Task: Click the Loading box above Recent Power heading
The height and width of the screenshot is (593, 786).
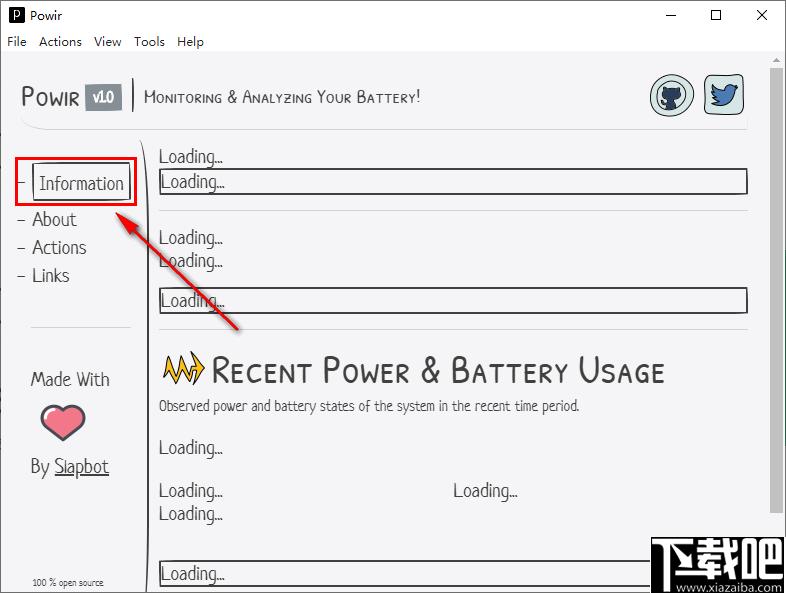Action: point(453,301)
